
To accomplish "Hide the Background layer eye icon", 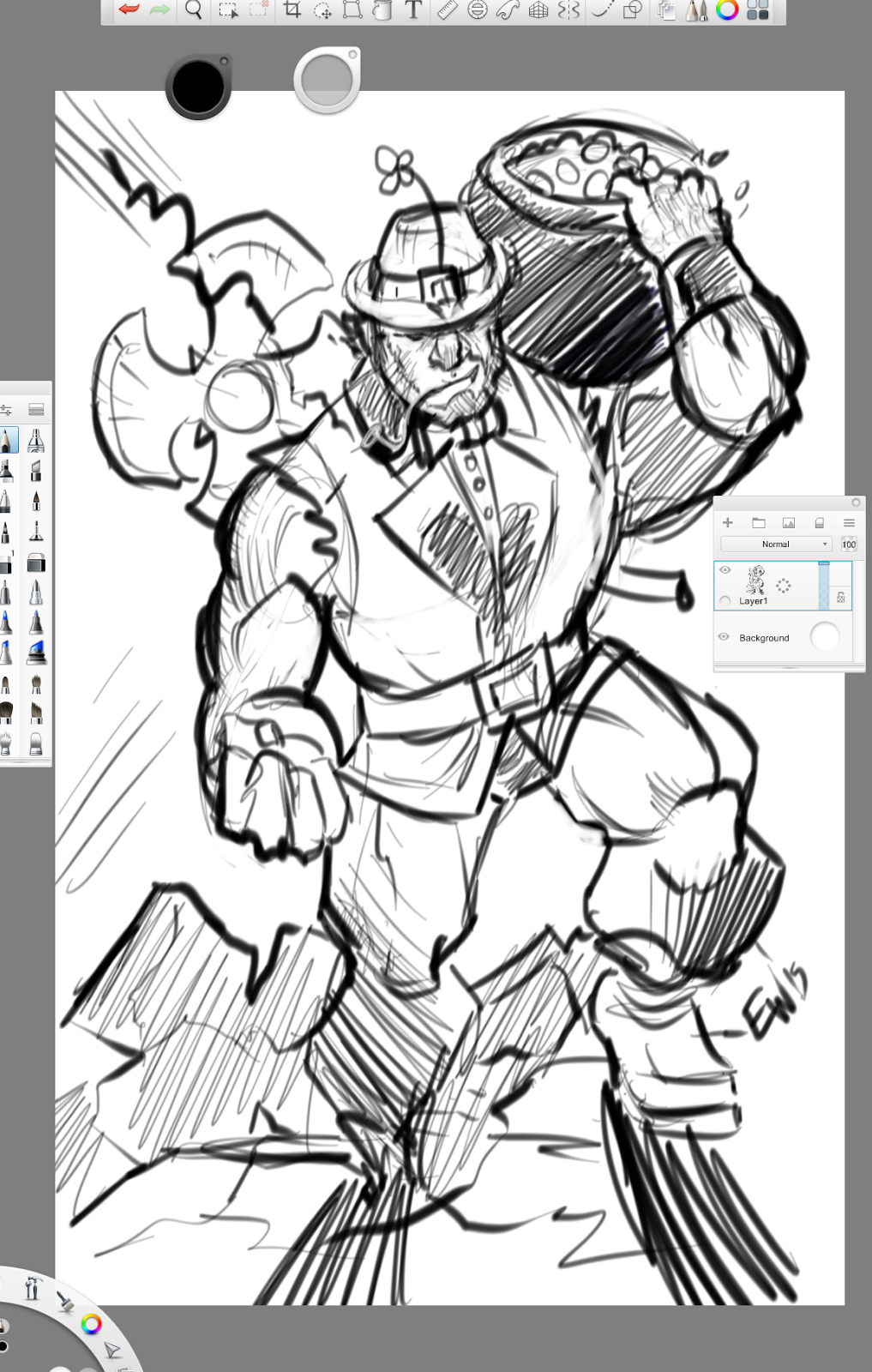I will click(724, 636).
